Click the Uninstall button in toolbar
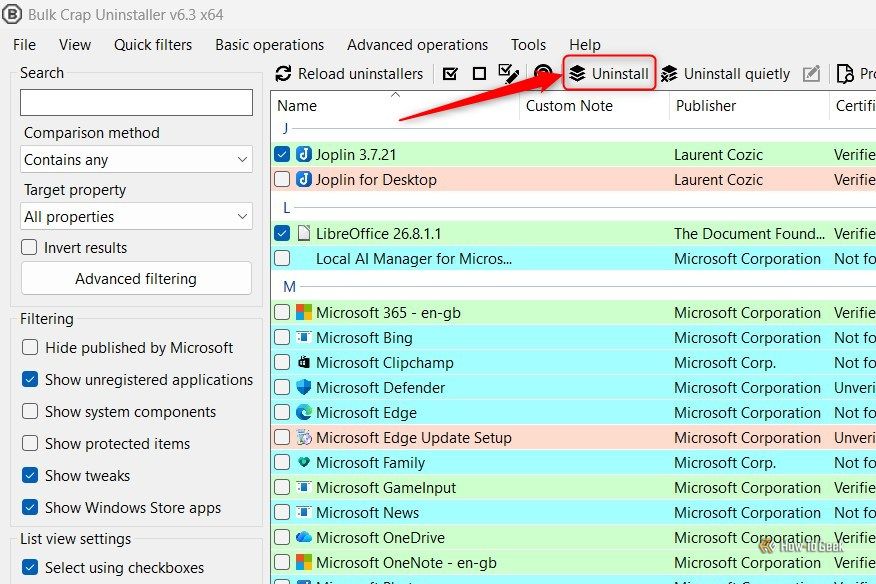The image size is (876, 584). click(609, 73)
